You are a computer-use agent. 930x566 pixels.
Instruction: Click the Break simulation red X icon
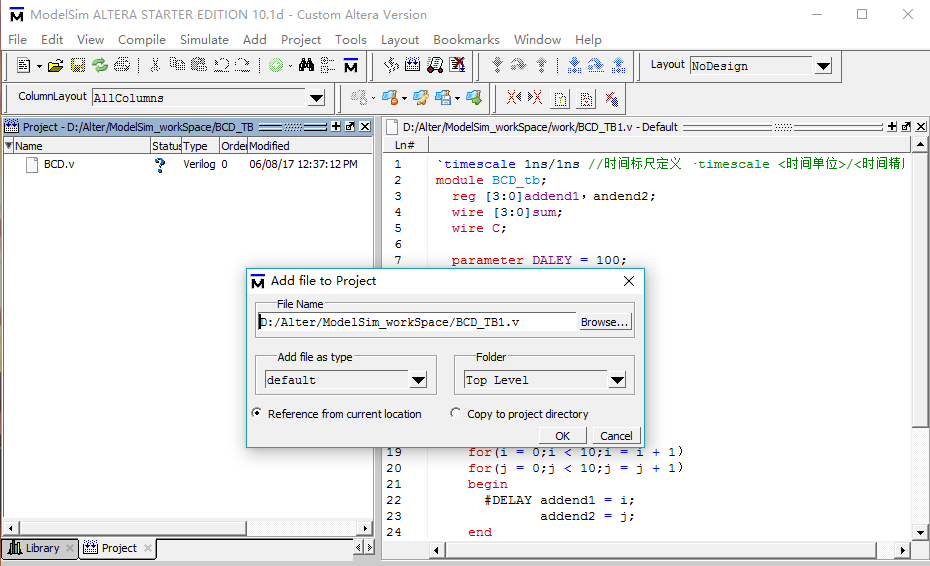point(457,65)
